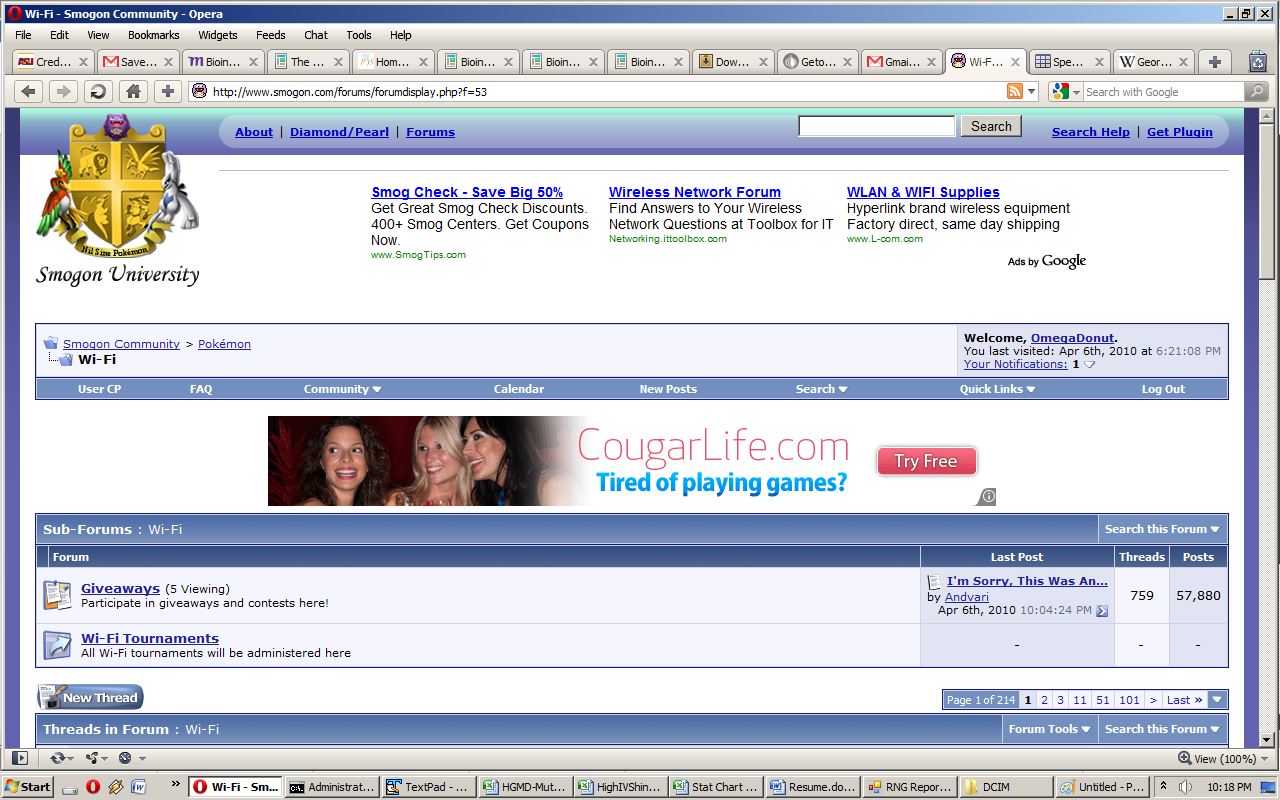Open the File menu

tap(23, 35)
